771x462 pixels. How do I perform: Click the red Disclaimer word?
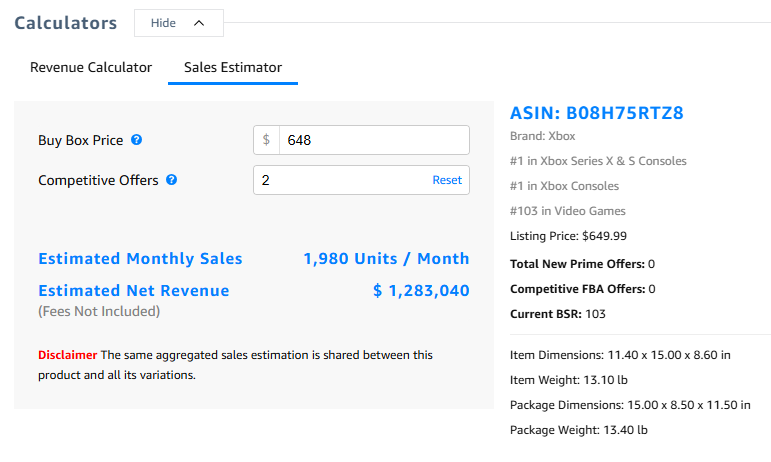[68, 355]
